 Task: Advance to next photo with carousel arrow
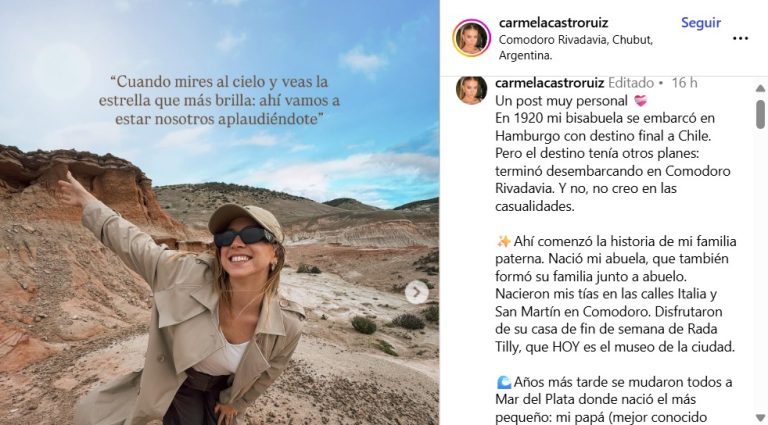pos(417,292)
